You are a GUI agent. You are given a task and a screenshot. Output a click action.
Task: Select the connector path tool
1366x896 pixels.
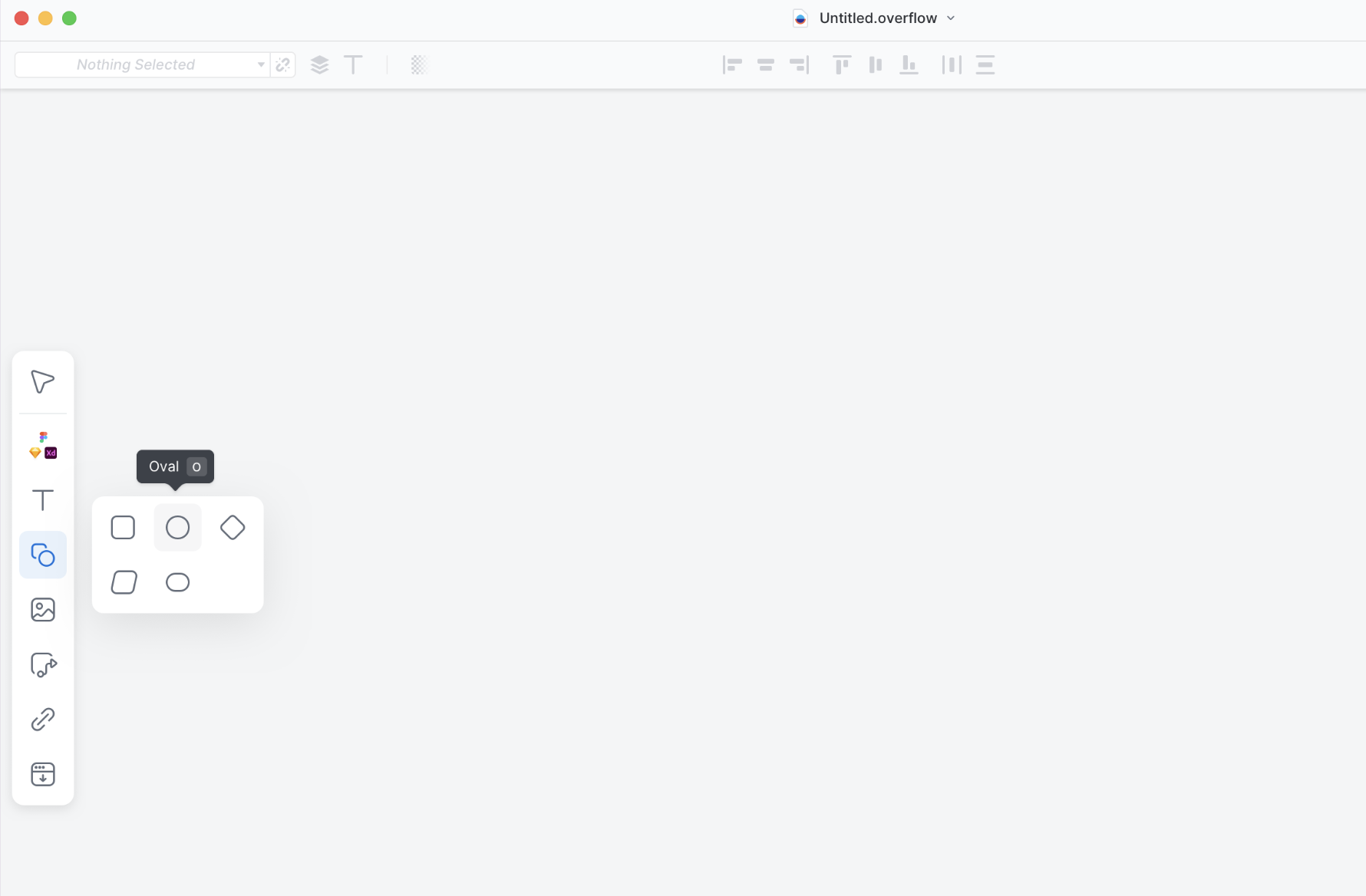click(44, 665)
